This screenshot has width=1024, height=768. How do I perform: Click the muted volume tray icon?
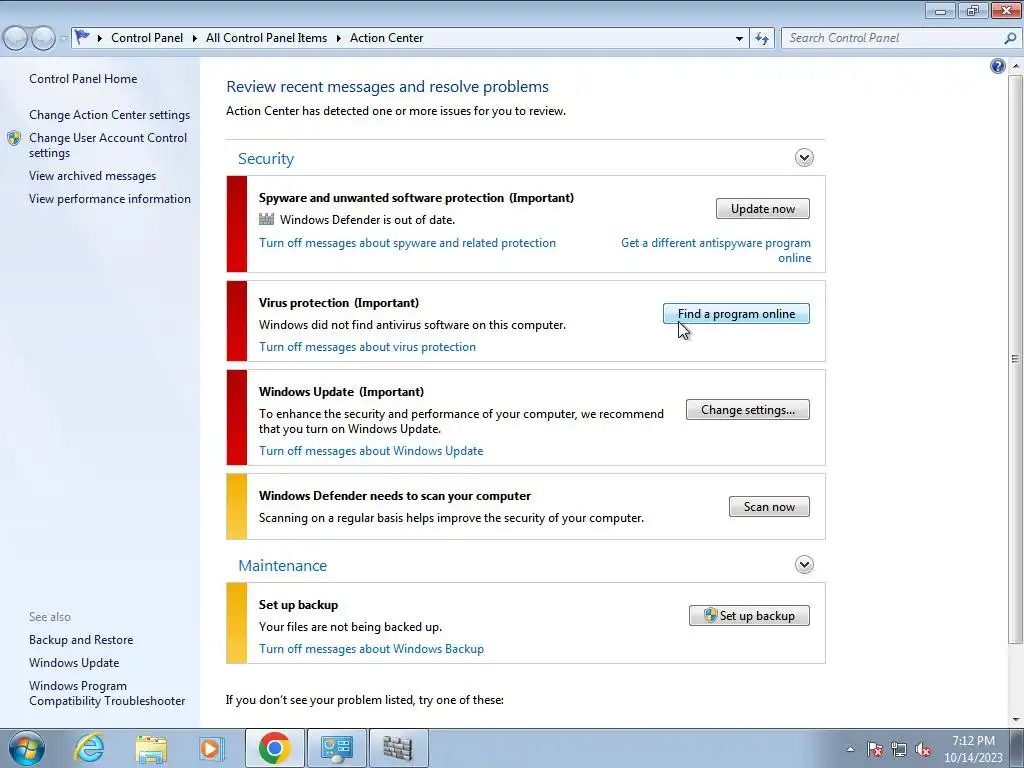(x=923, y=749)
